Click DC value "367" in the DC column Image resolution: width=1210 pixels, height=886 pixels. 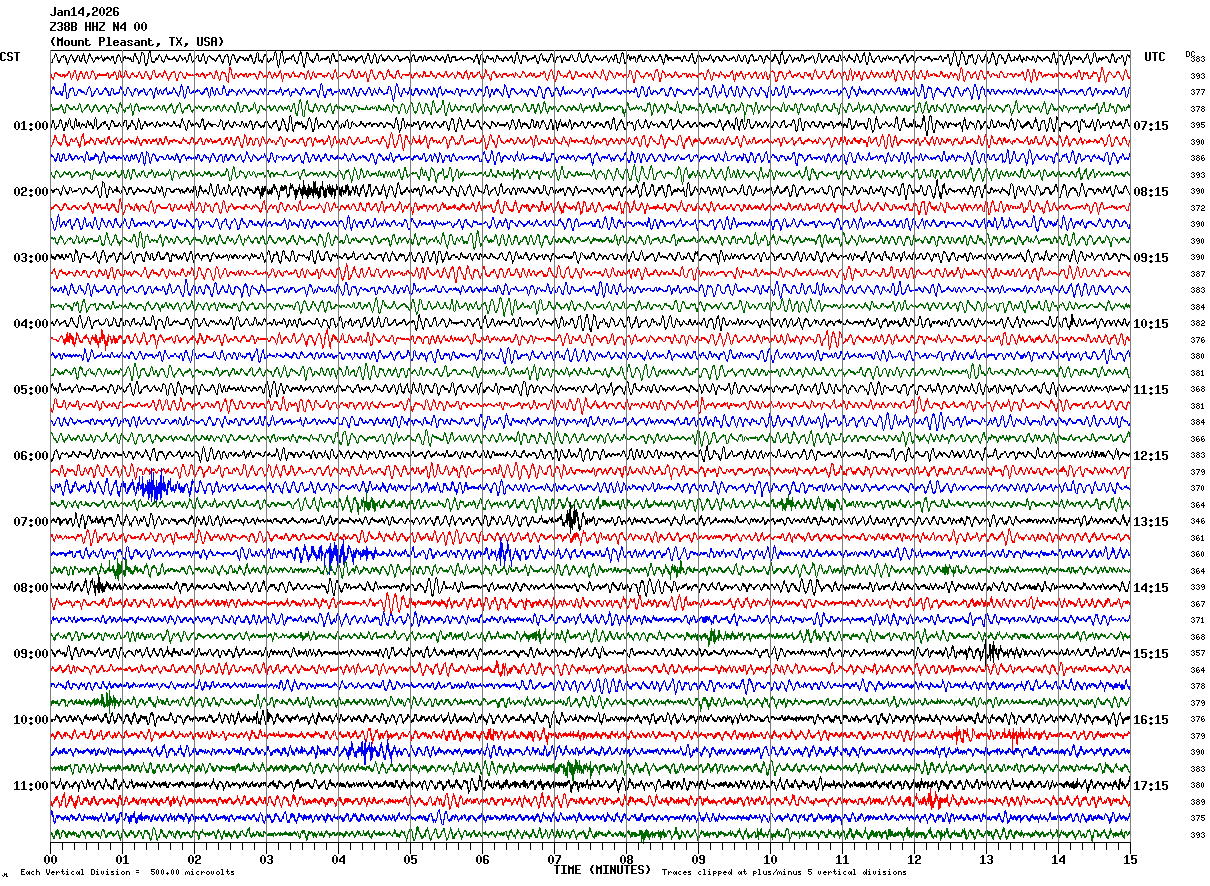1197,604
